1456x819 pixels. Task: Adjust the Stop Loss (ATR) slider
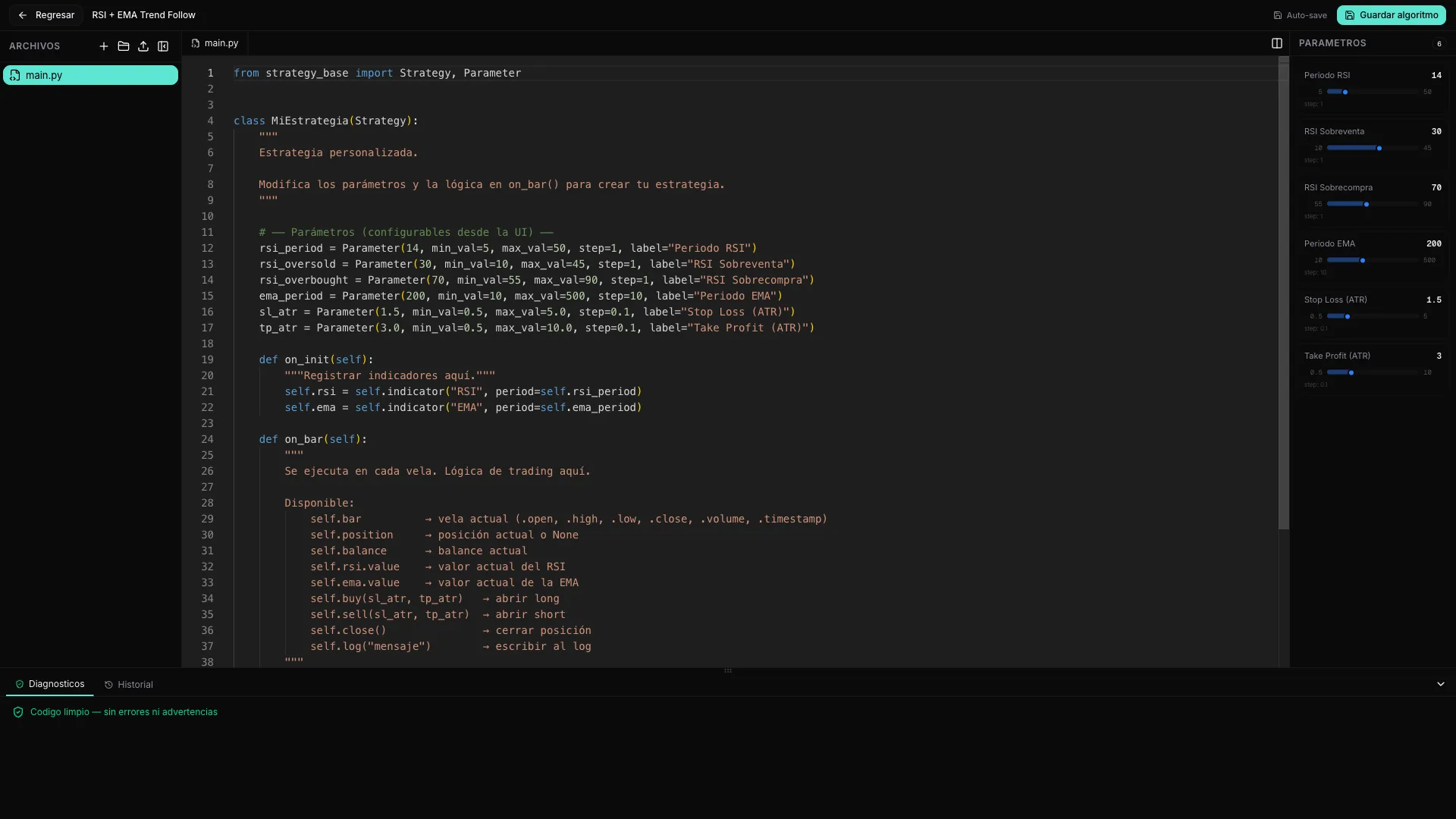point(1373,316)
